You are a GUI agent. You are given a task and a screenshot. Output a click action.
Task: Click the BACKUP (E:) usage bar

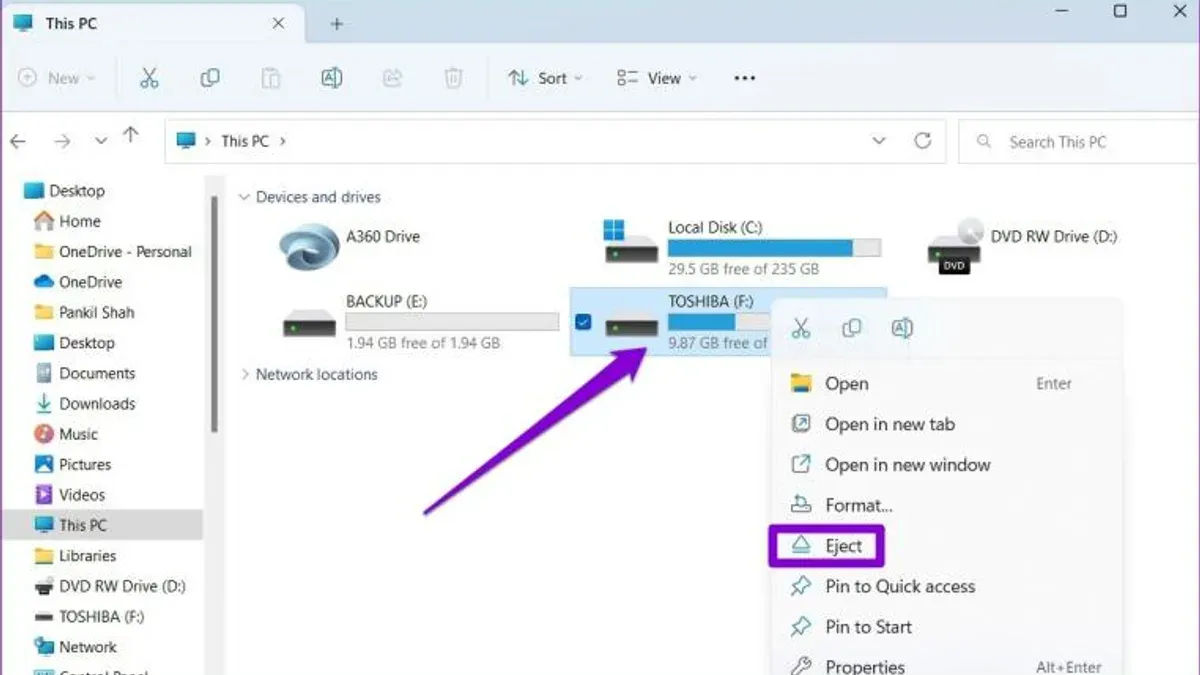pos(452,322)
